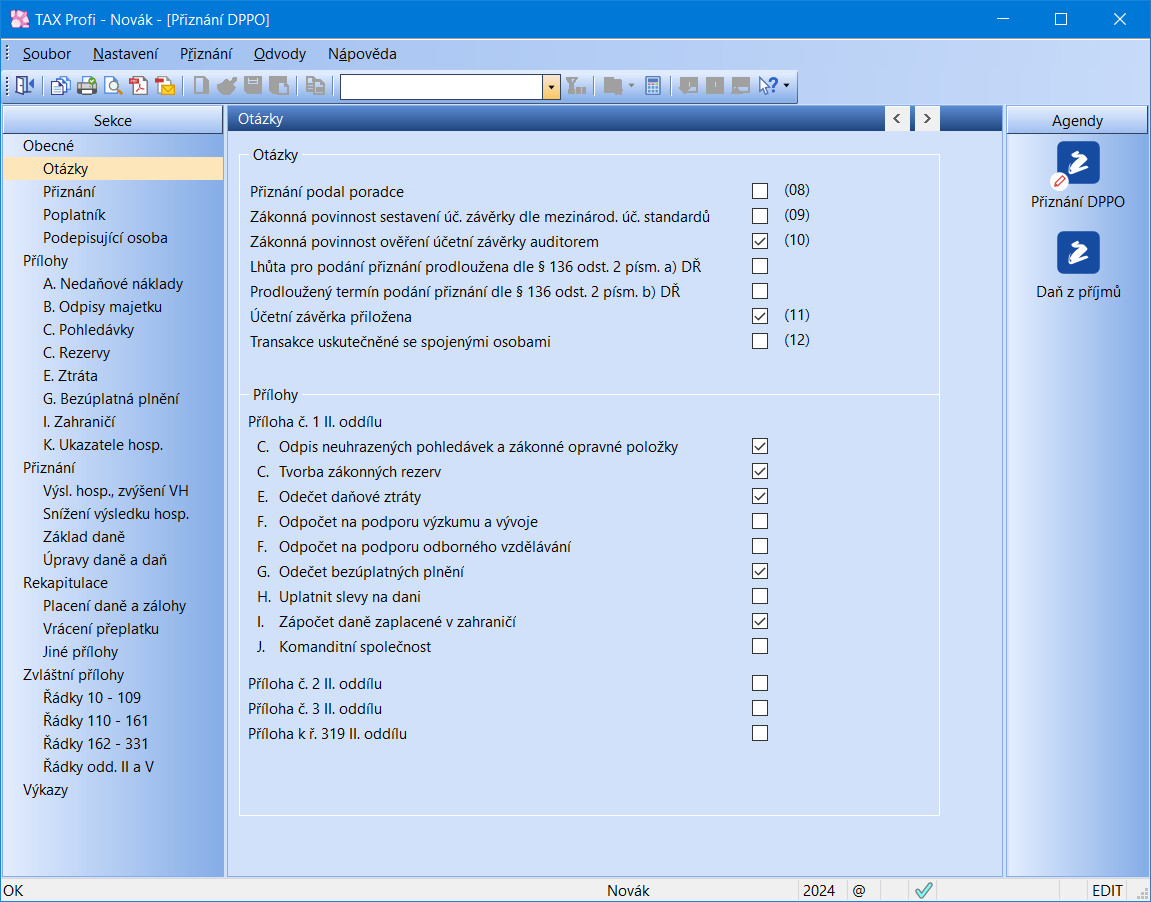The height and width of the screenshot is (902, 1151).
Task: Open the Přiznání menu
Action: [x=206, y=54]
